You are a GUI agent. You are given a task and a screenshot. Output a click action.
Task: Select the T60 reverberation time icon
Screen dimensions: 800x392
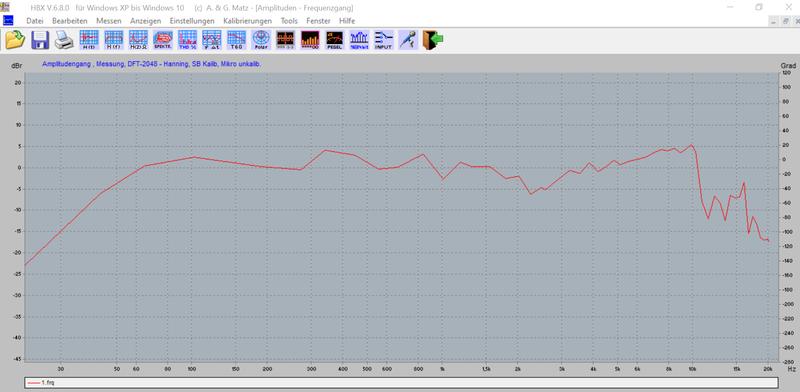236,40
